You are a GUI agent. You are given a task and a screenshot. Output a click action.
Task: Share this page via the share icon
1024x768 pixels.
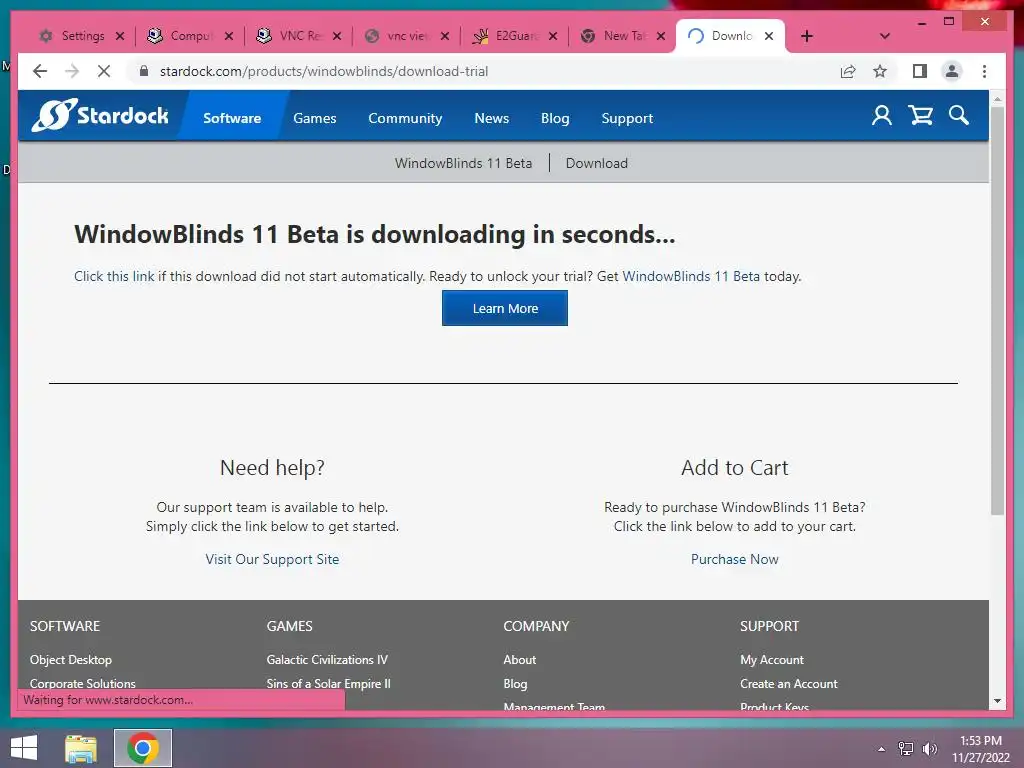click(848, 71)
